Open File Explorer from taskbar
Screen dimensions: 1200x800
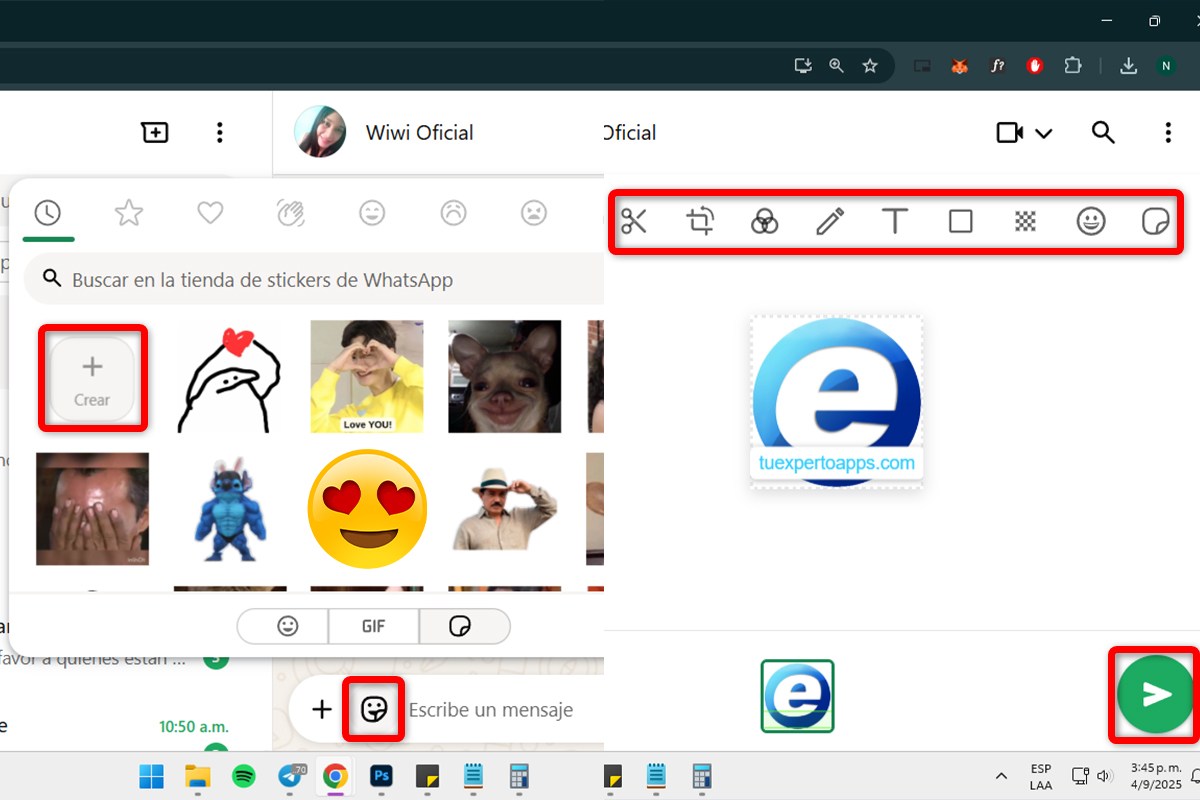[x=198, y=776]
